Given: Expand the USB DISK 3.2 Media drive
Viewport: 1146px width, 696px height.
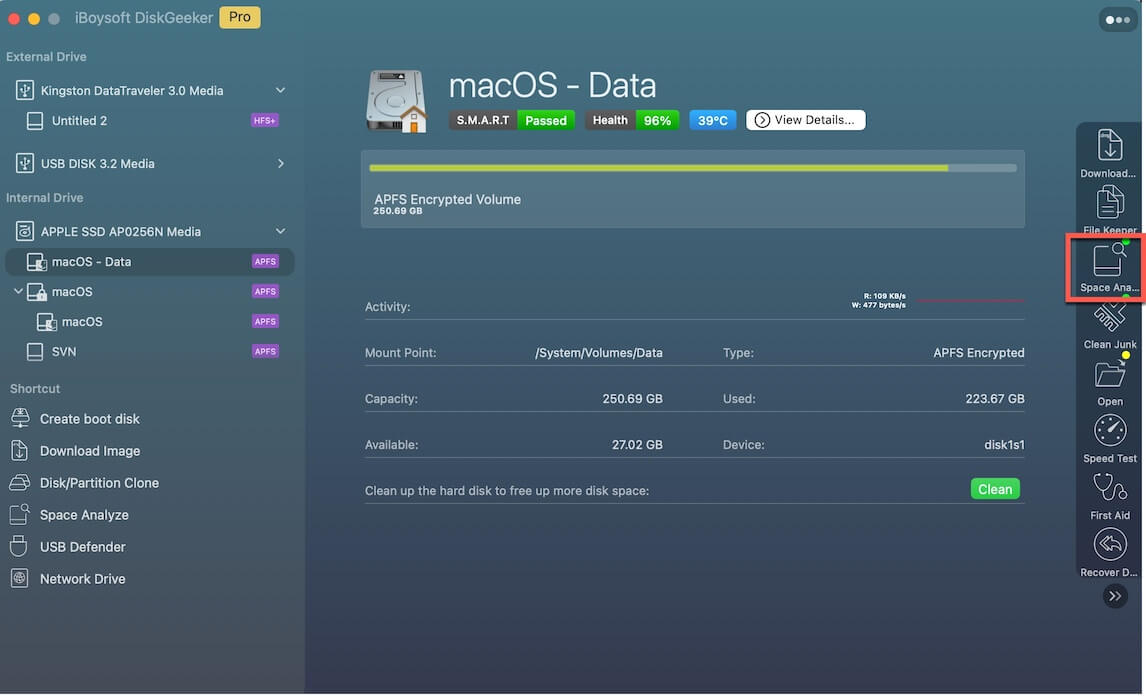Looking at the screenshot, I should (x=280, y=164).
